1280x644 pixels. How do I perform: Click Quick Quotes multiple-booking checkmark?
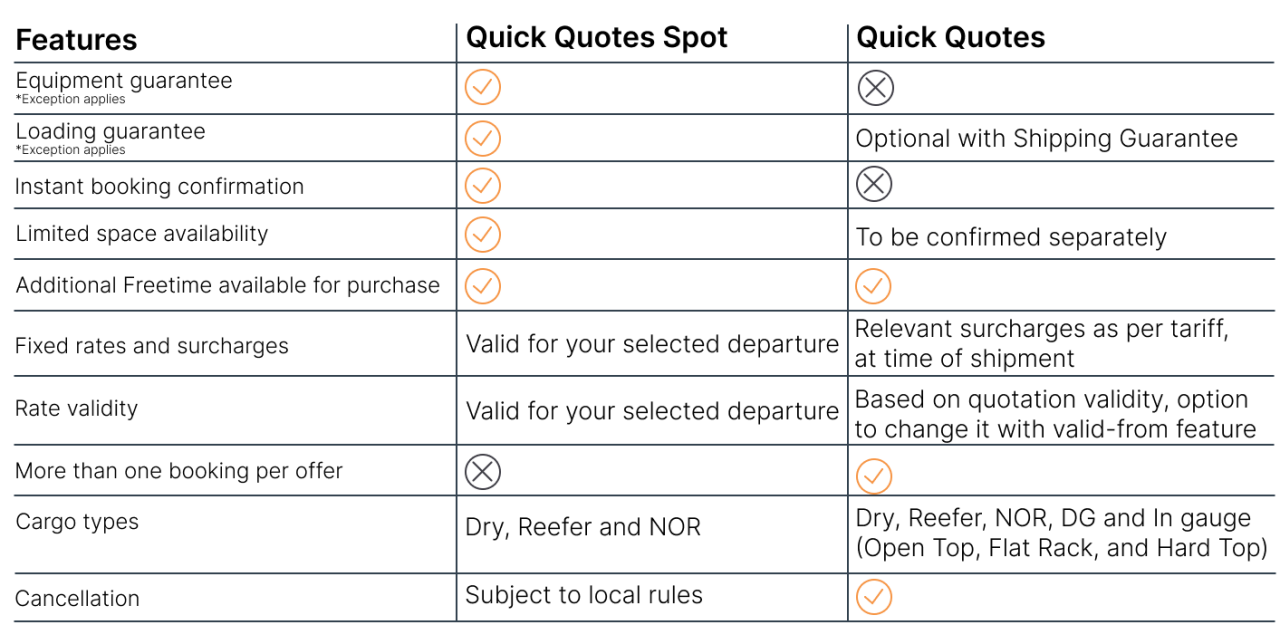873,474
